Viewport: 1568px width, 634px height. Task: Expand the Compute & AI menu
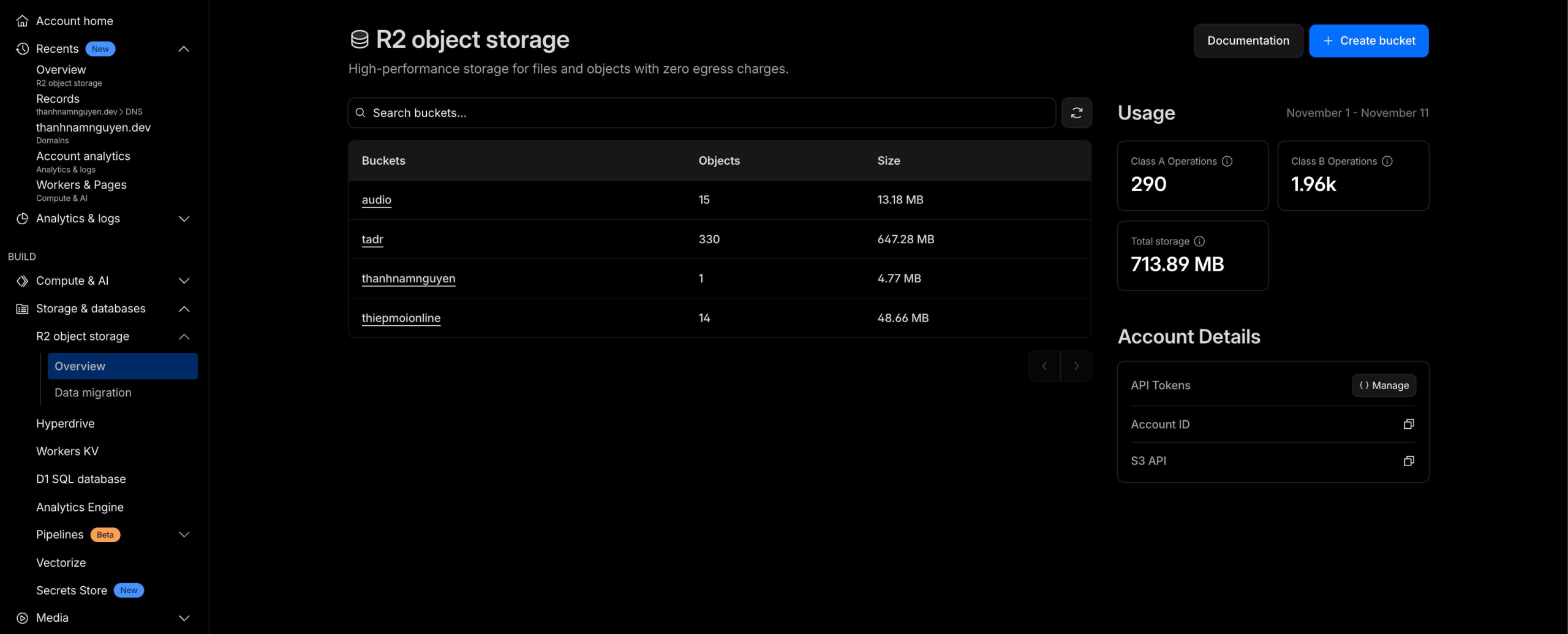coord(184,281)
